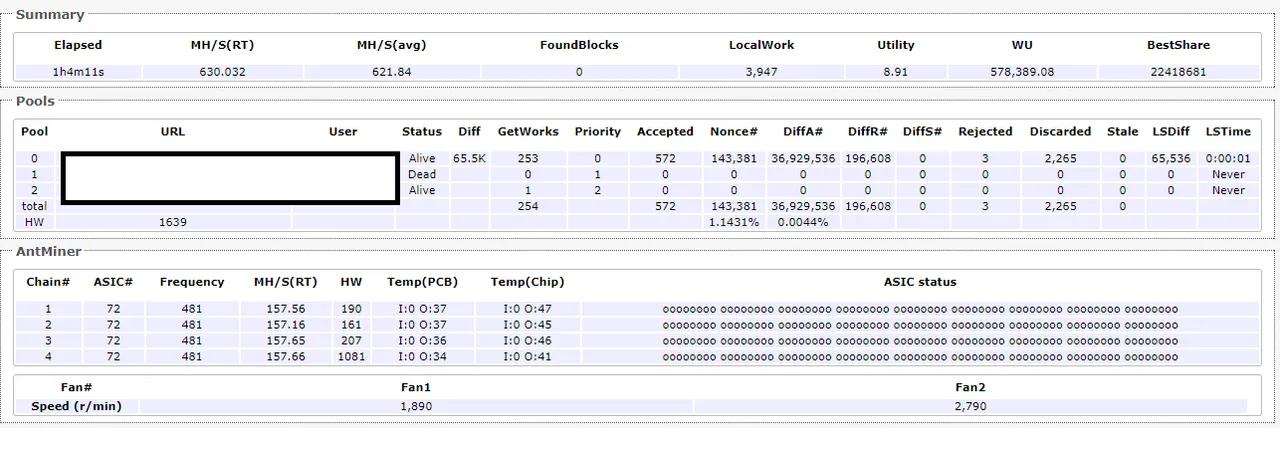This screenshot has width=1280, height=458.
Task: Select the Temp(Chip) column header
Action: pyautogui.click(x=527, y=282)
